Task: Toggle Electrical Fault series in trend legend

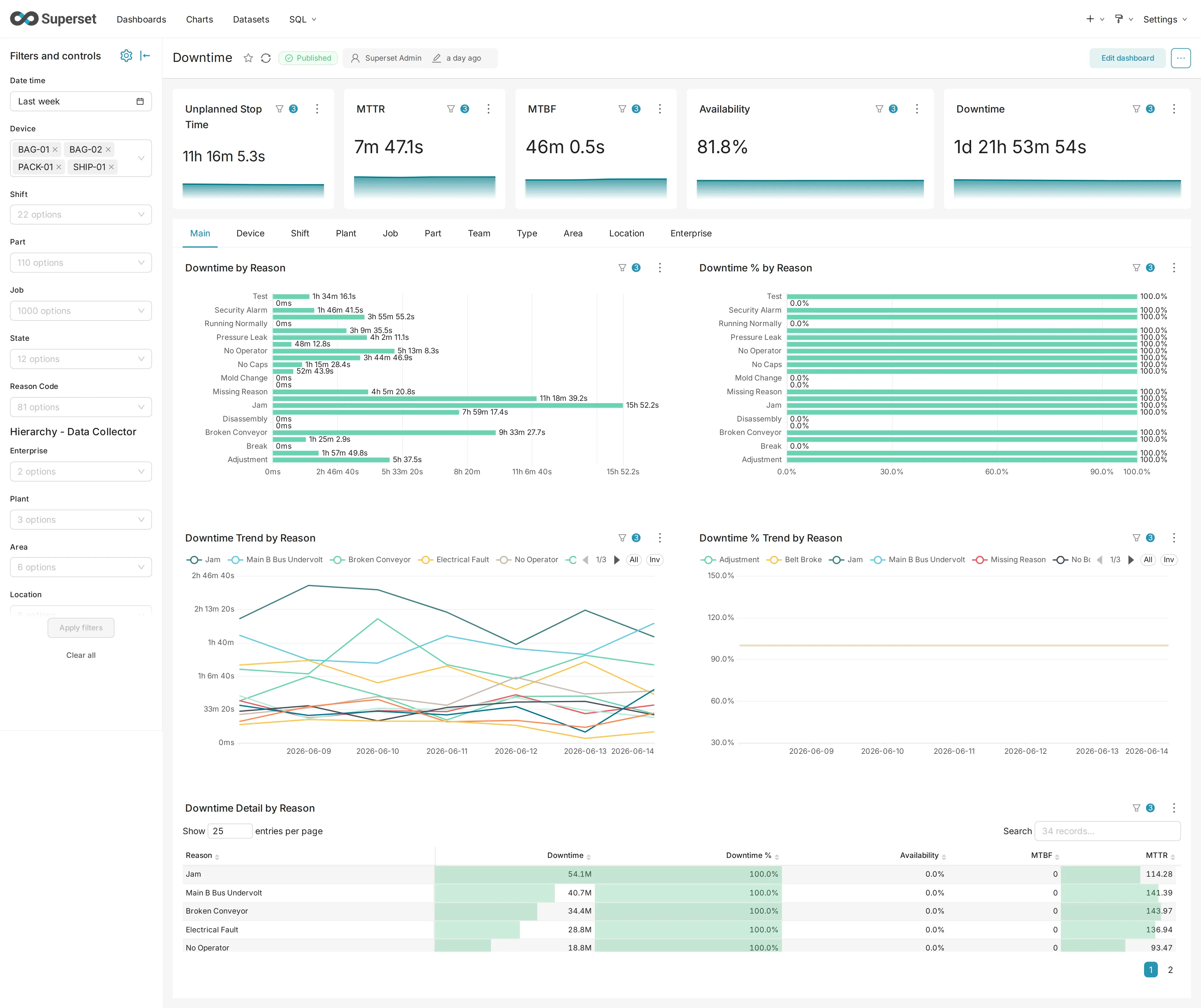Action: (454, 560)
